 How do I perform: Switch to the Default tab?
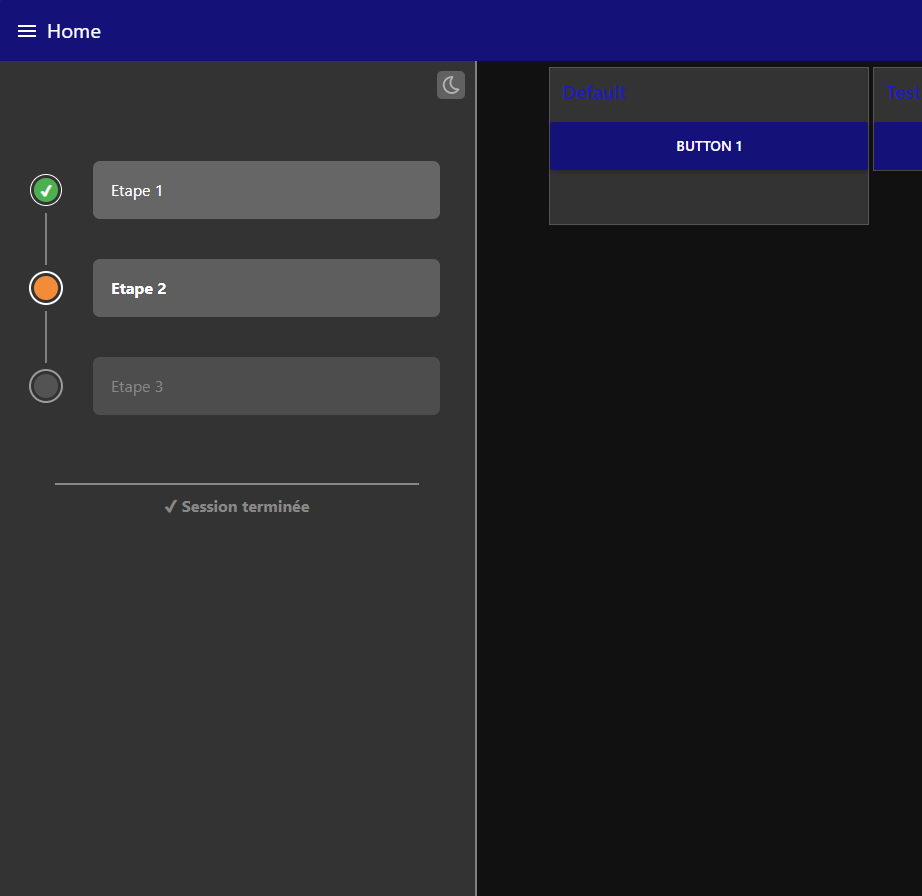point(594,93)
